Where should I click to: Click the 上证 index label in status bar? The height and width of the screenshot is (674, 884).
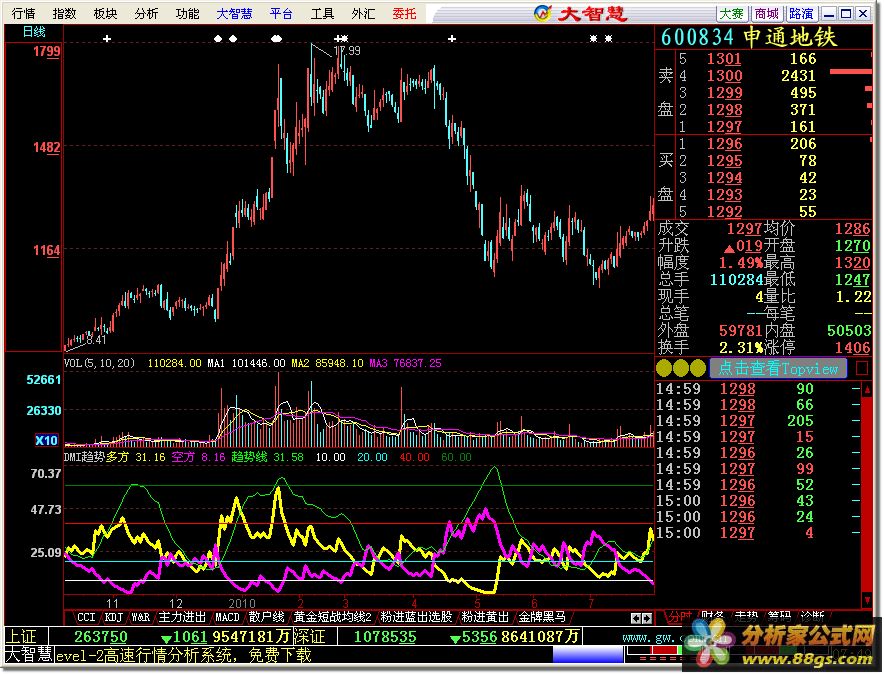[x=21, y=637]
